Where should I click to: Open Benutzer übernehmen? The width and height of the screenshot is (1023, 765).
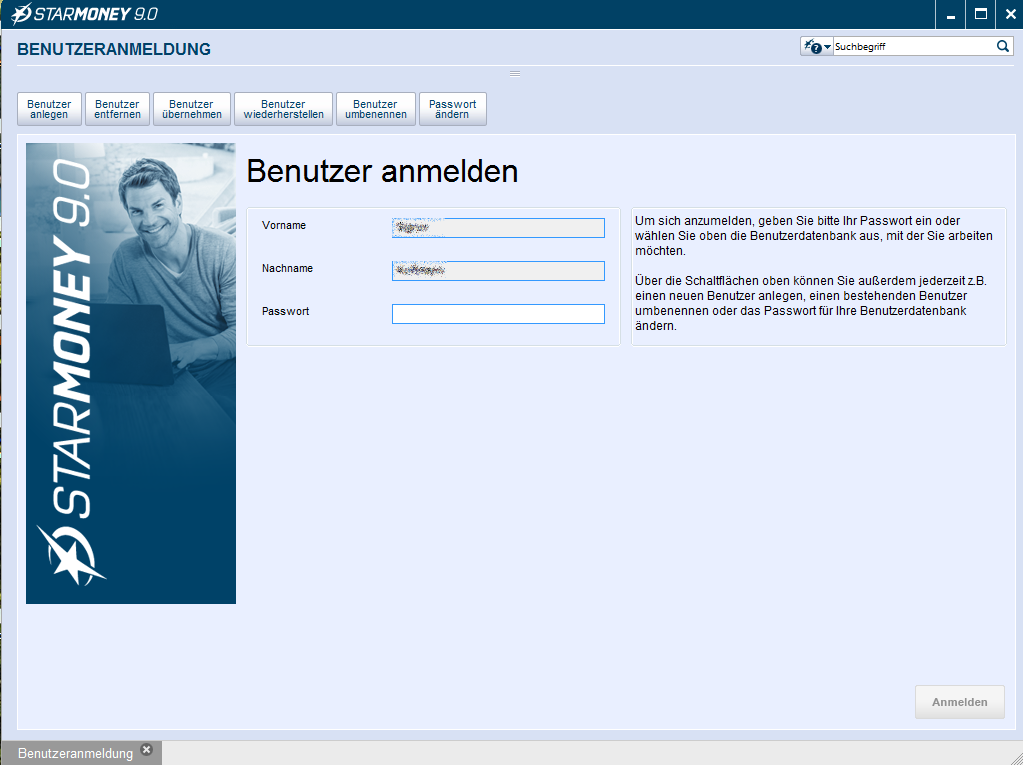click(192, 109)
